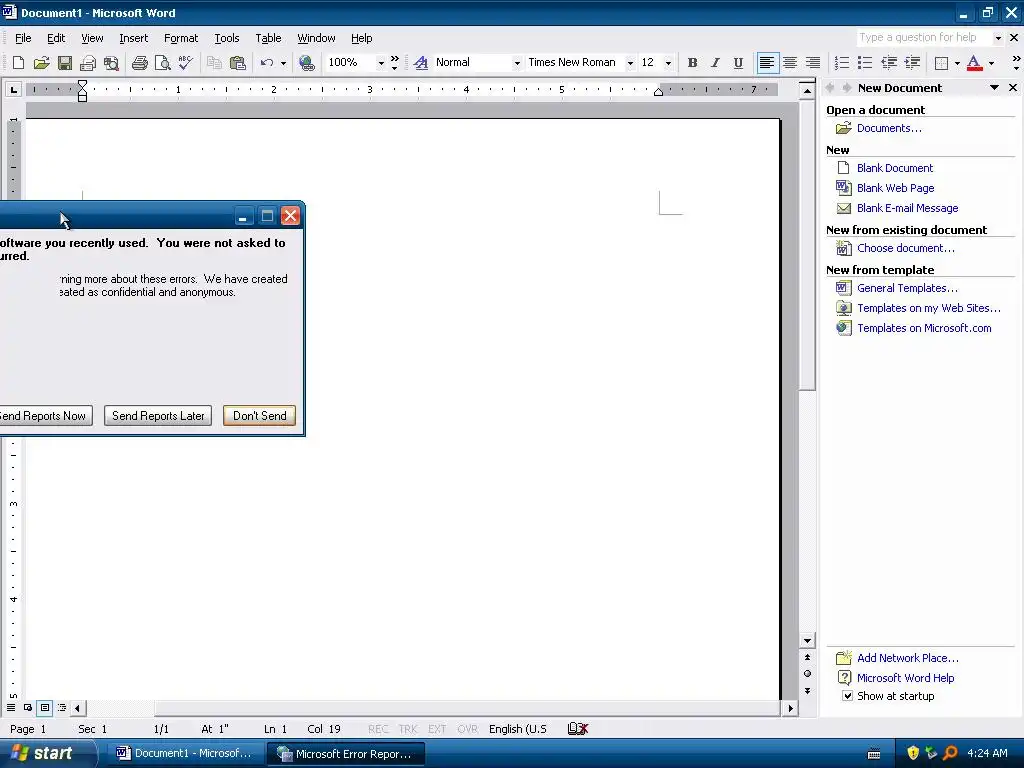The image size is (1024, 768).
Task: Toggle Bold formatting
Action: [692, 63]
